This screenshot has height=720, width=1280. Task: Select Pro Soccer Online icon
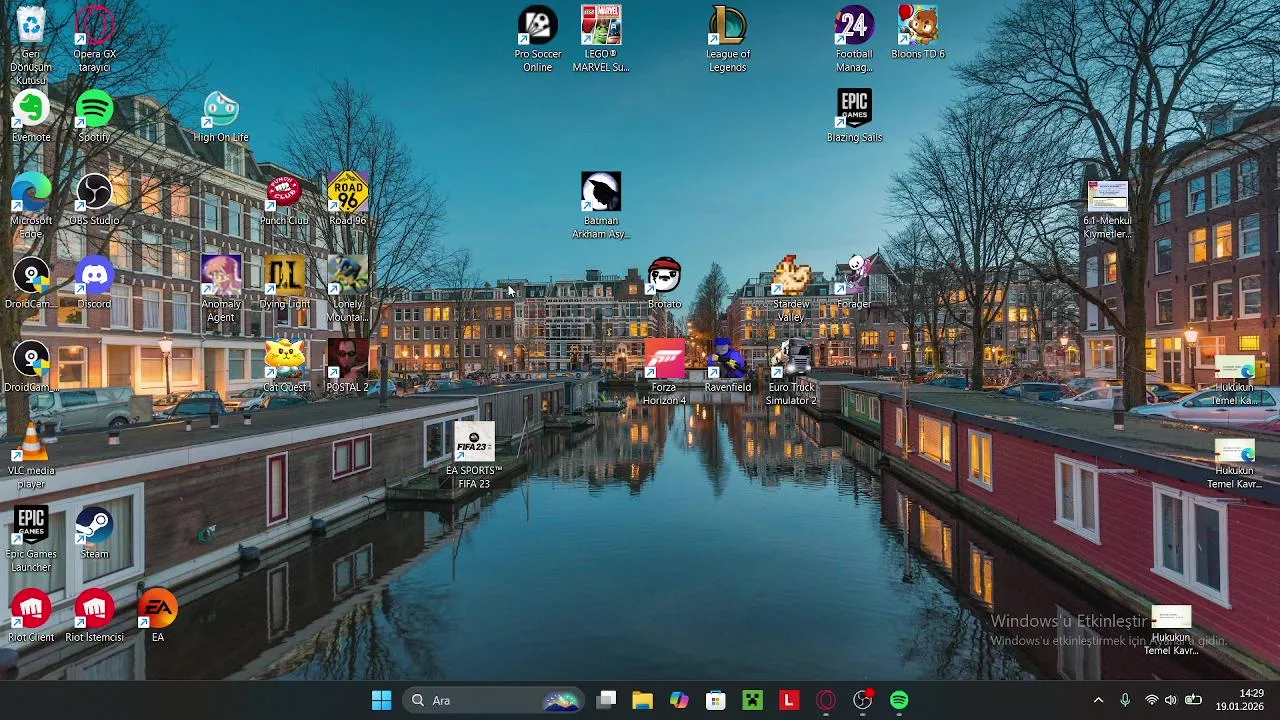pos(538,39)
